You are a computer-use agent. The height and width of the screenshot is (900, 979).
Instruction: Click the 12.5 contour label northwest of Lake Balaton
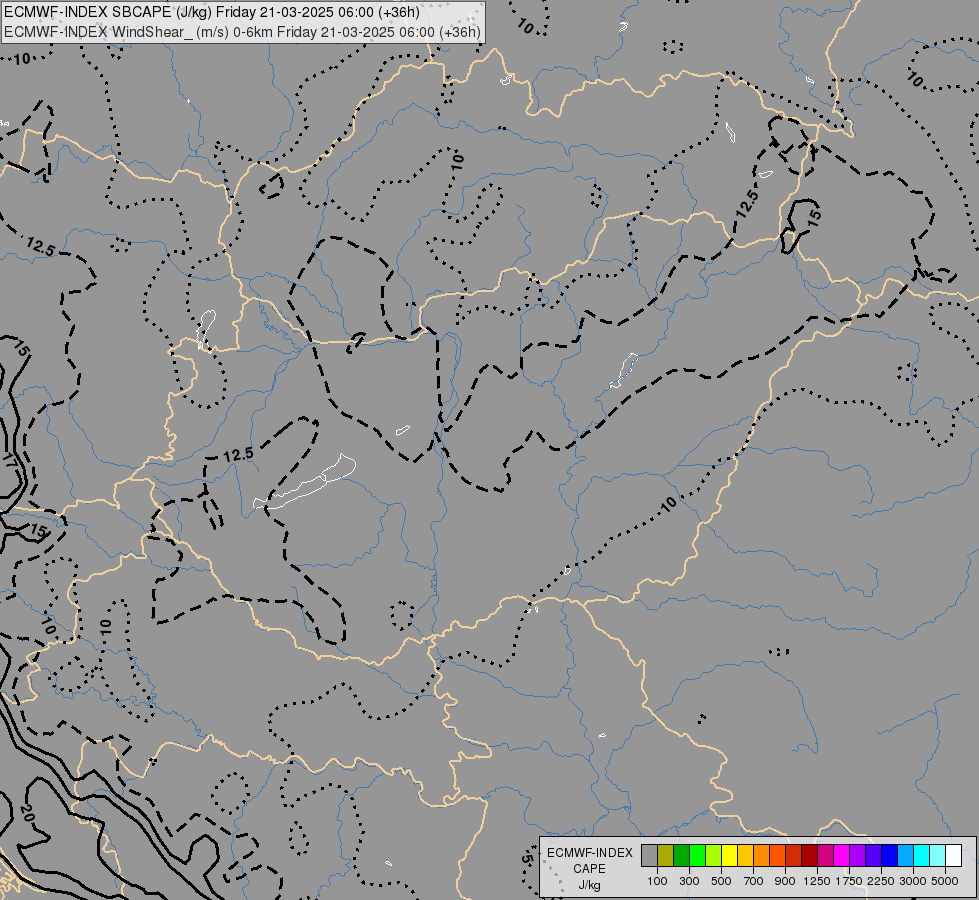click(238, 455)
